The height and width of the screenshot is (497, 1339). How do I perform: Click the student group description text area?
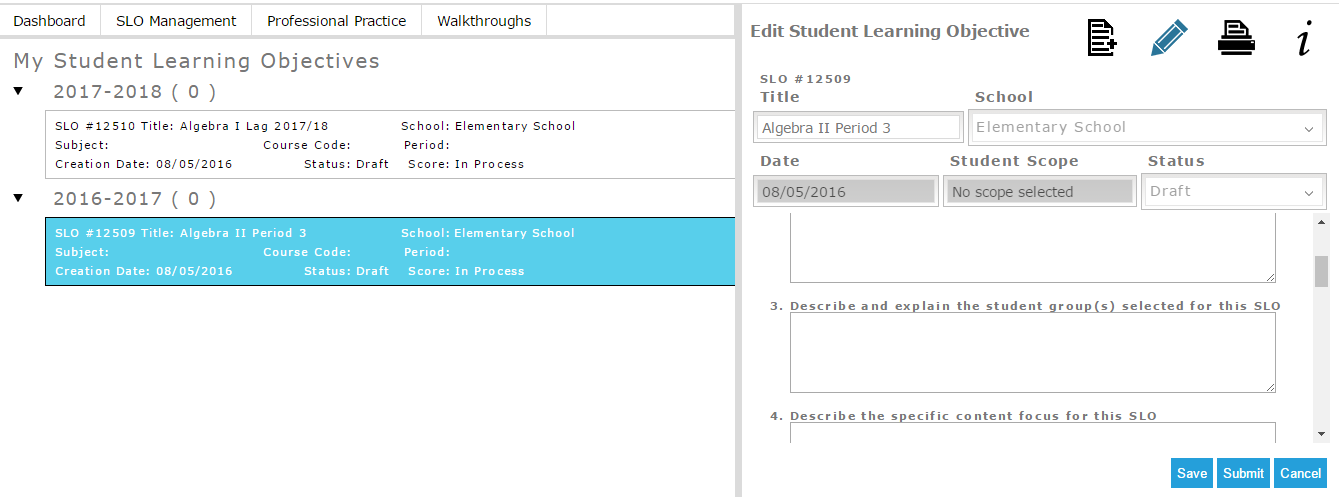click(x=1033, y=353)
